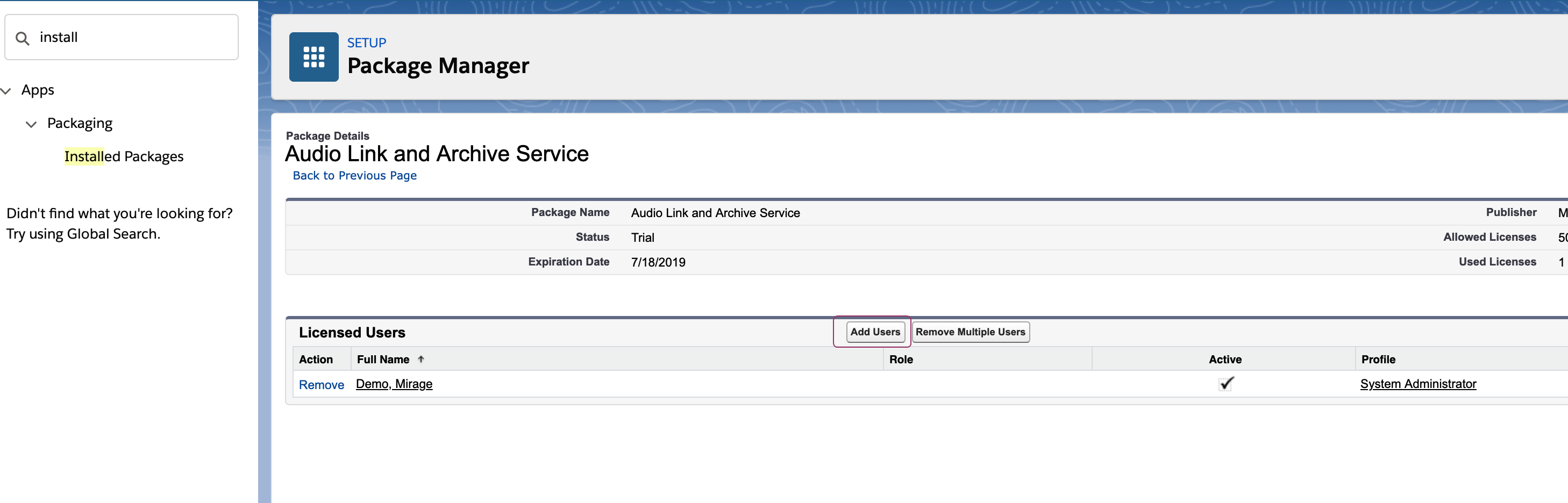The width and height of the screenshot is (1568, 503).
Task: Click the Add Users button
Action: tap(875, 332)
